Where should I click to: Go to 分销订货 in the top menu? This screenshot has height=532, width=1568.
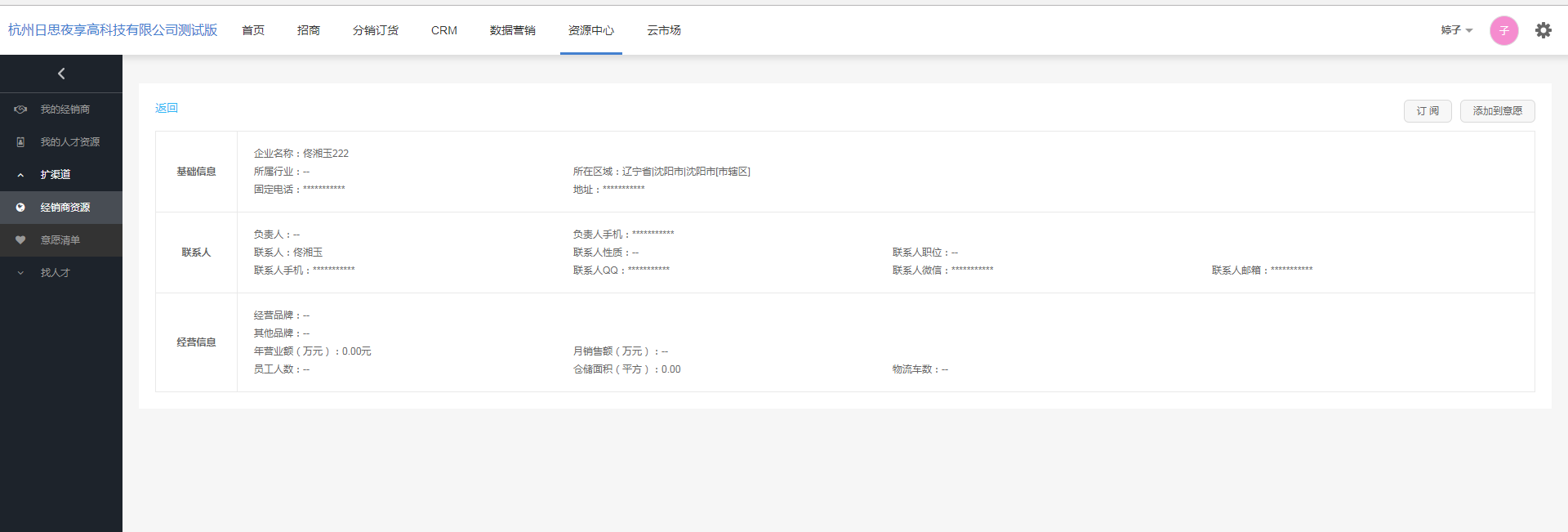(x=376, y=30)
